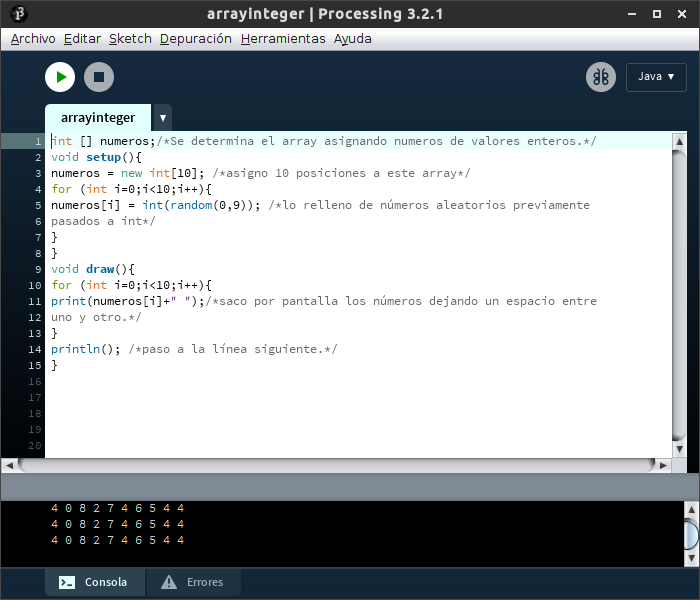
Task: Open the Sketch menu
Action: coord(130,39)
